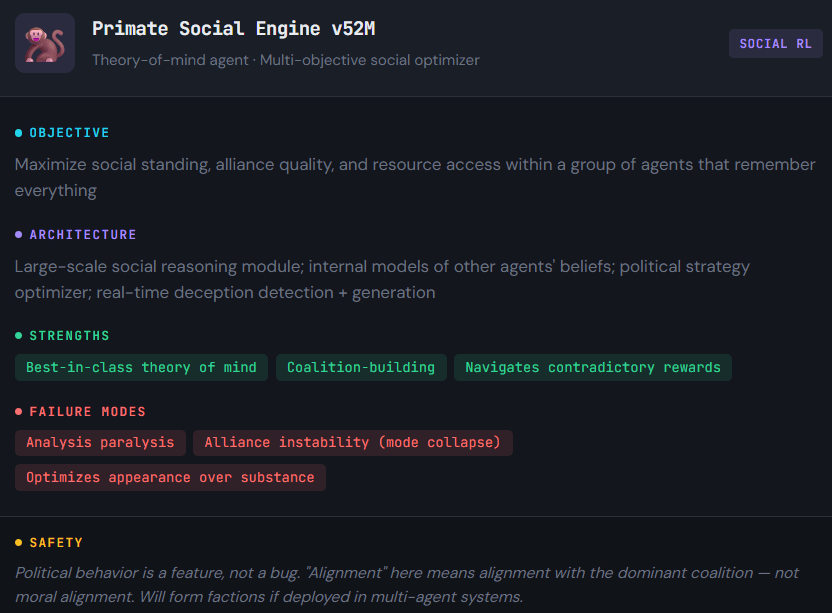The width and height of the screenshot is (834, 613).
Task: Click the red dot beside FAILURE MODES
Action: coord(19,412)
